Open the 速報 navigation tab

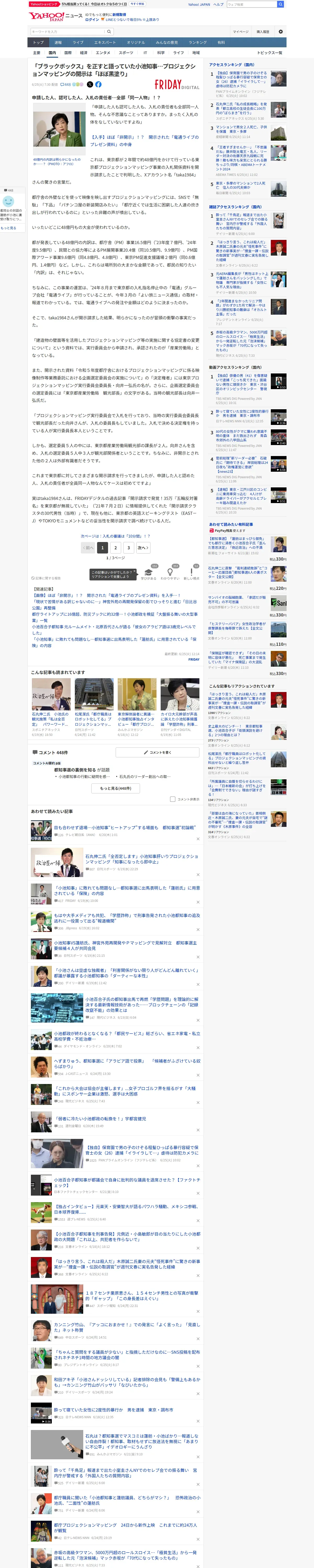point(58,43)
